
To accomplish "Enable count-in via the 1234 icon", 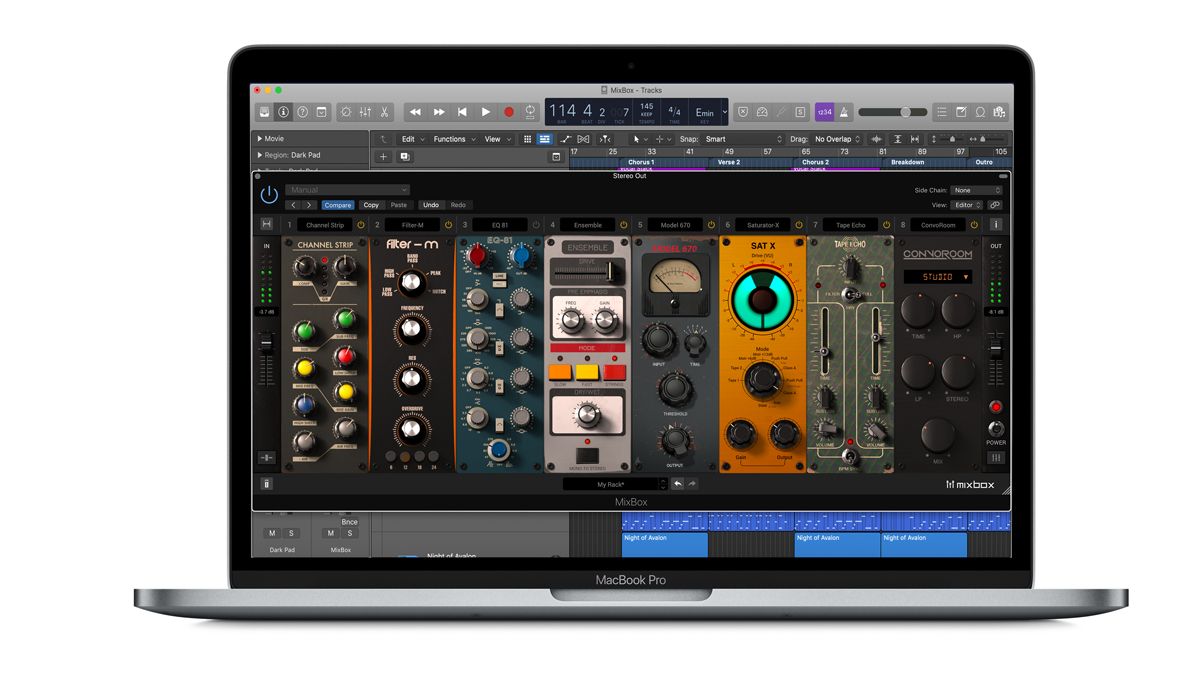I will click(823, 111).
